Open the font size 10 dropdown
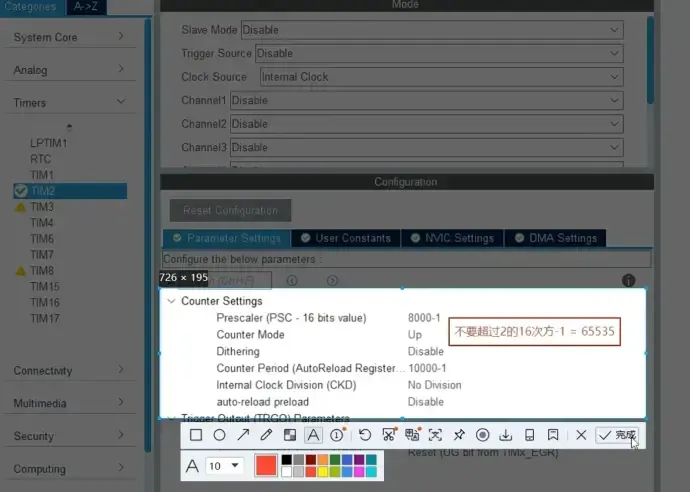This screenshot has width=690, height=492. [x=225, y=466]
